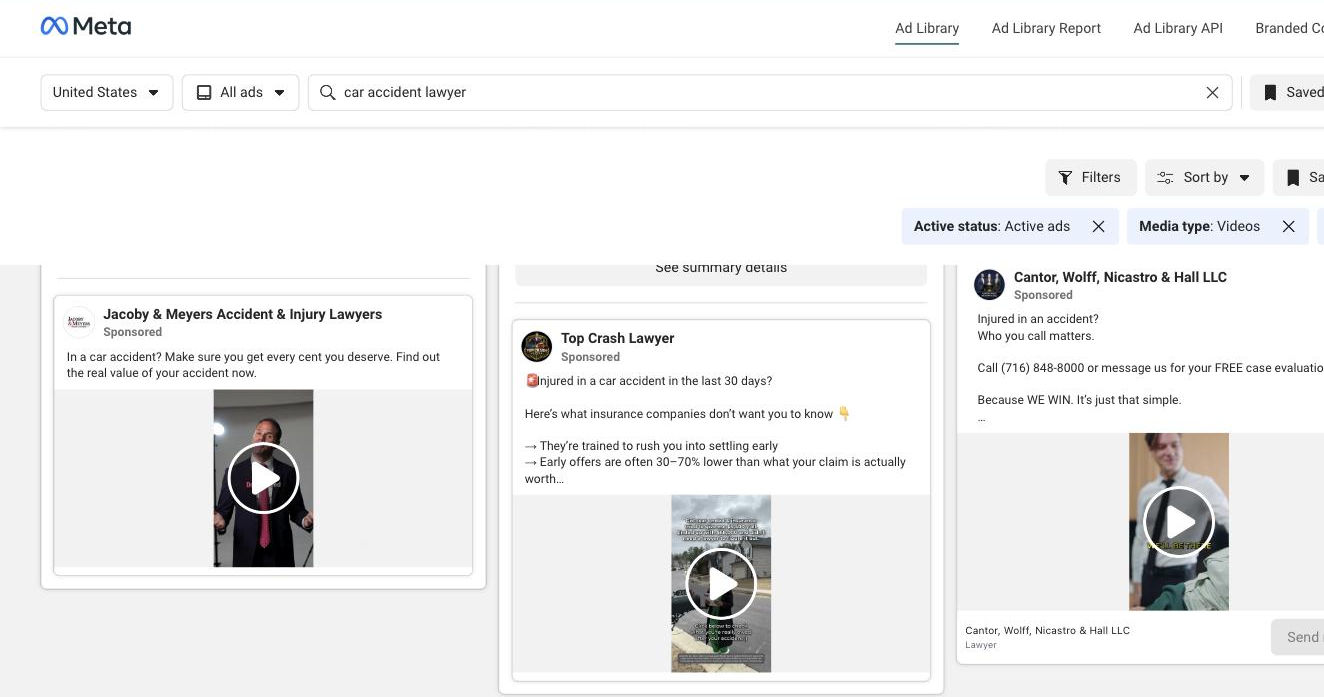The height and width of the screenshot is (697, 1324).
Task: Click the Send message button
Action: click(x=1297, y=637)
